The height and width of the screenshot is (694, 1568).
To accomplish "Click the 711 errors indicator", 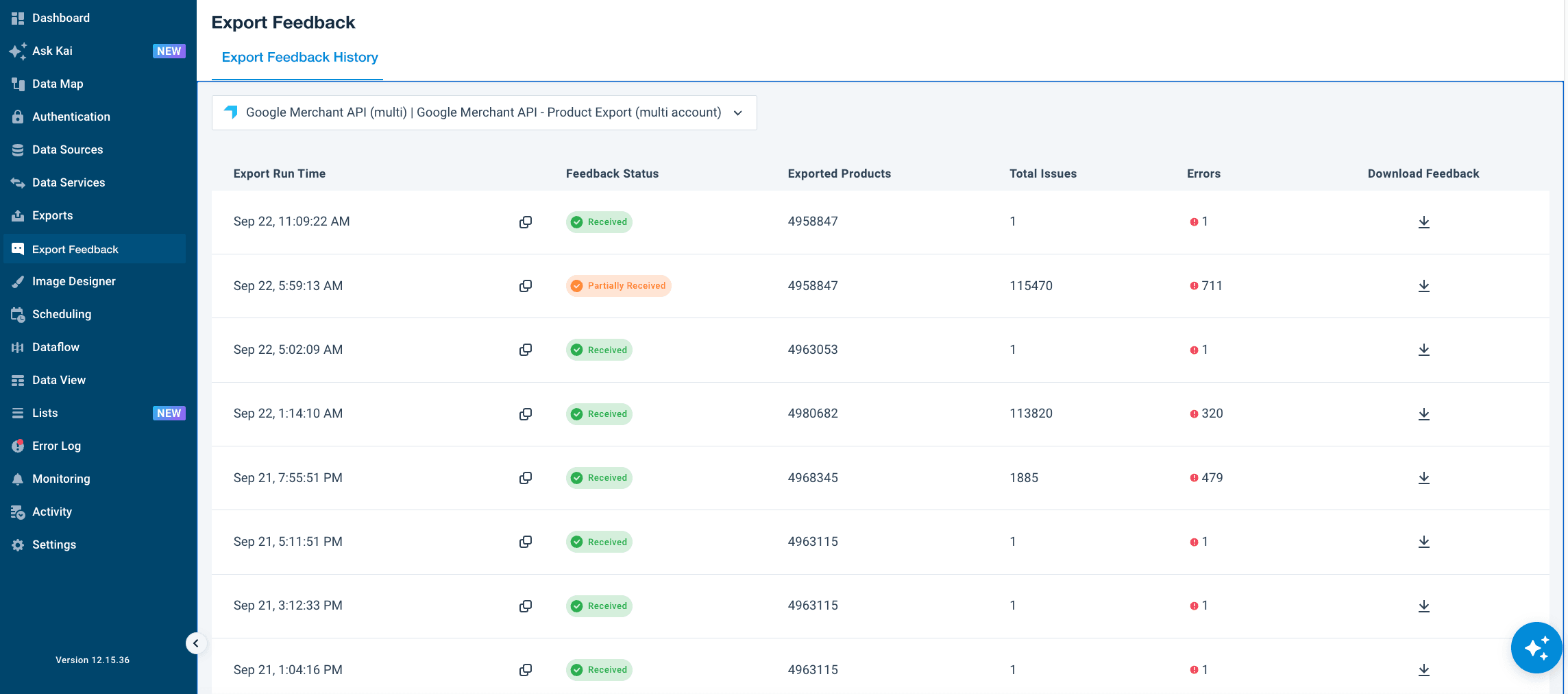I will click(x=1206, y=286).
